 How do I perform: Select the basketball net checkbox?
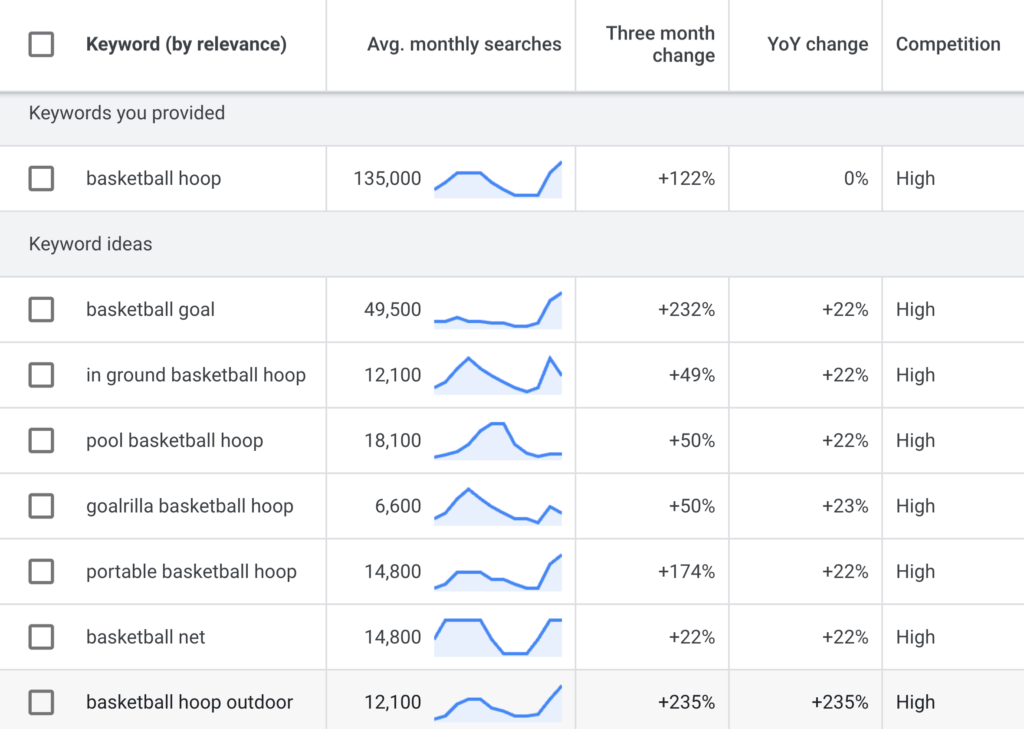[41, 637]
